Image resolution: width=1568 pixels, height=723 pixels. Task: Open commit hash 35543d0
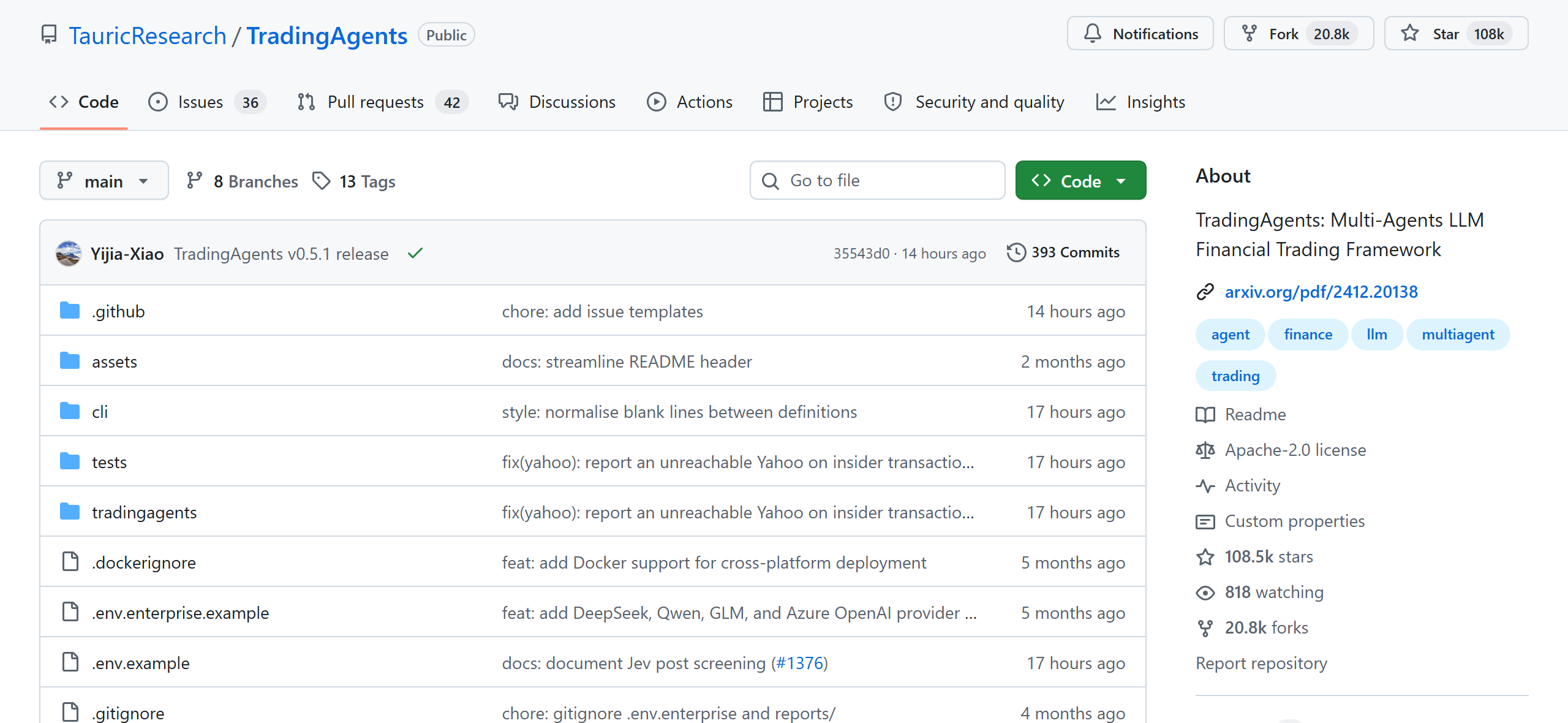pos(861,254)
